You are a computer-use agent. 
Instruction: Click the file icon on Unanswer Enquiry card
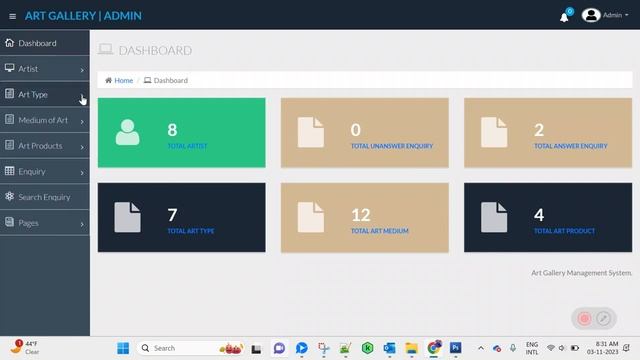(311, 132)
